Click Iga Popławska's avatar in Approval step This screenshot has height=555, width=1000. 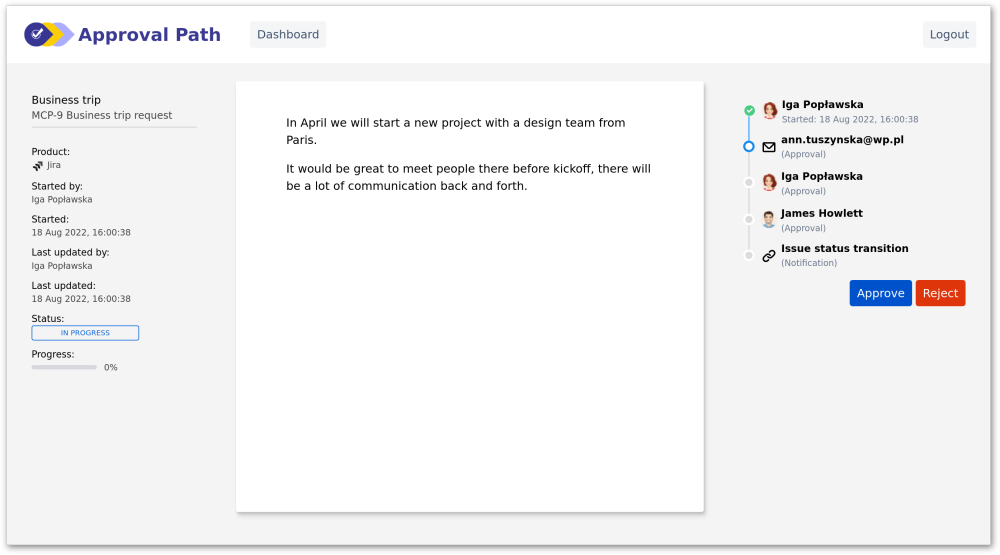[770, 182]
